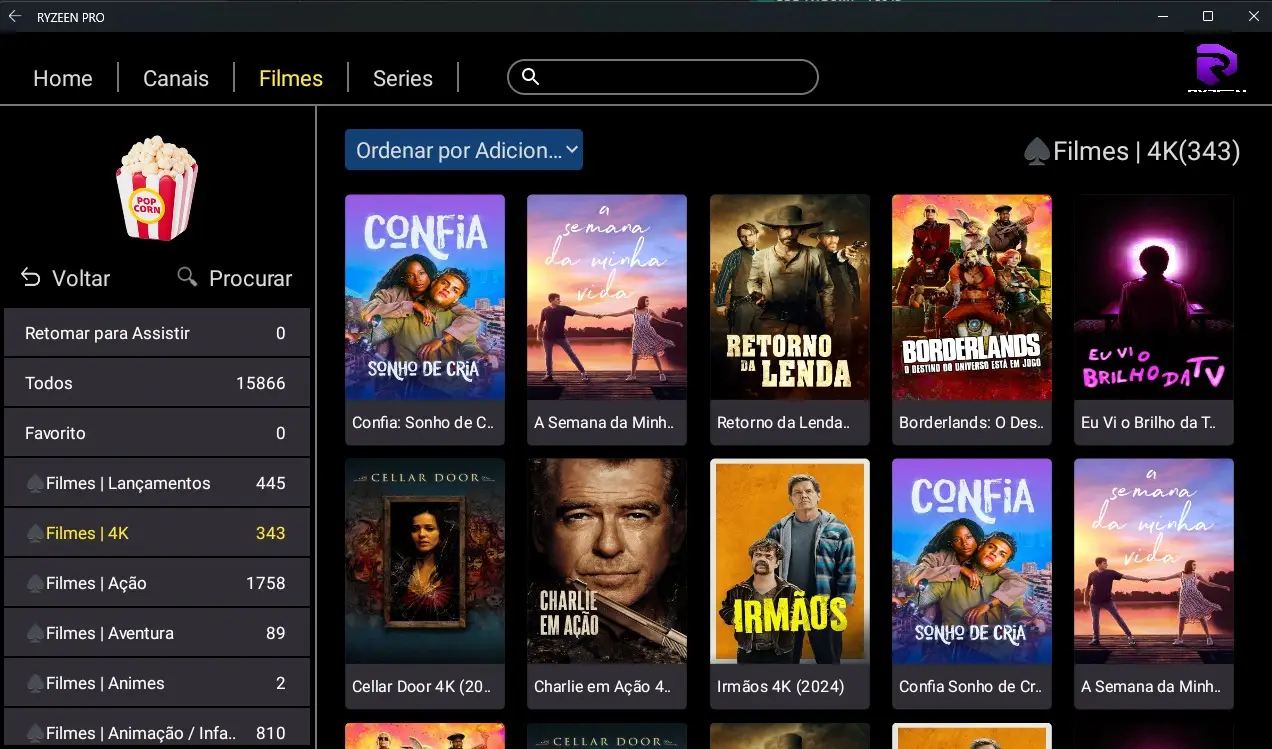Open the Ordenar por Adicion dropdown
Screen dimensions: 1272x749
coord(464,150)
